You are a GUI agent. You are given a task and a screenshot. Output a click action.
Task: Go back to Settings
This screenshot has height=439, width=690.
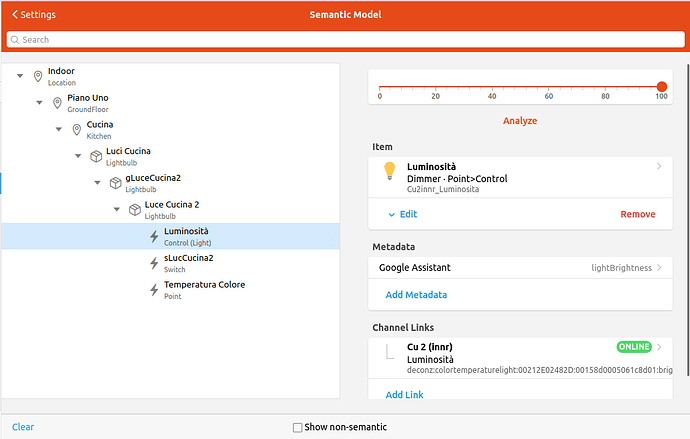pos(34,15)
